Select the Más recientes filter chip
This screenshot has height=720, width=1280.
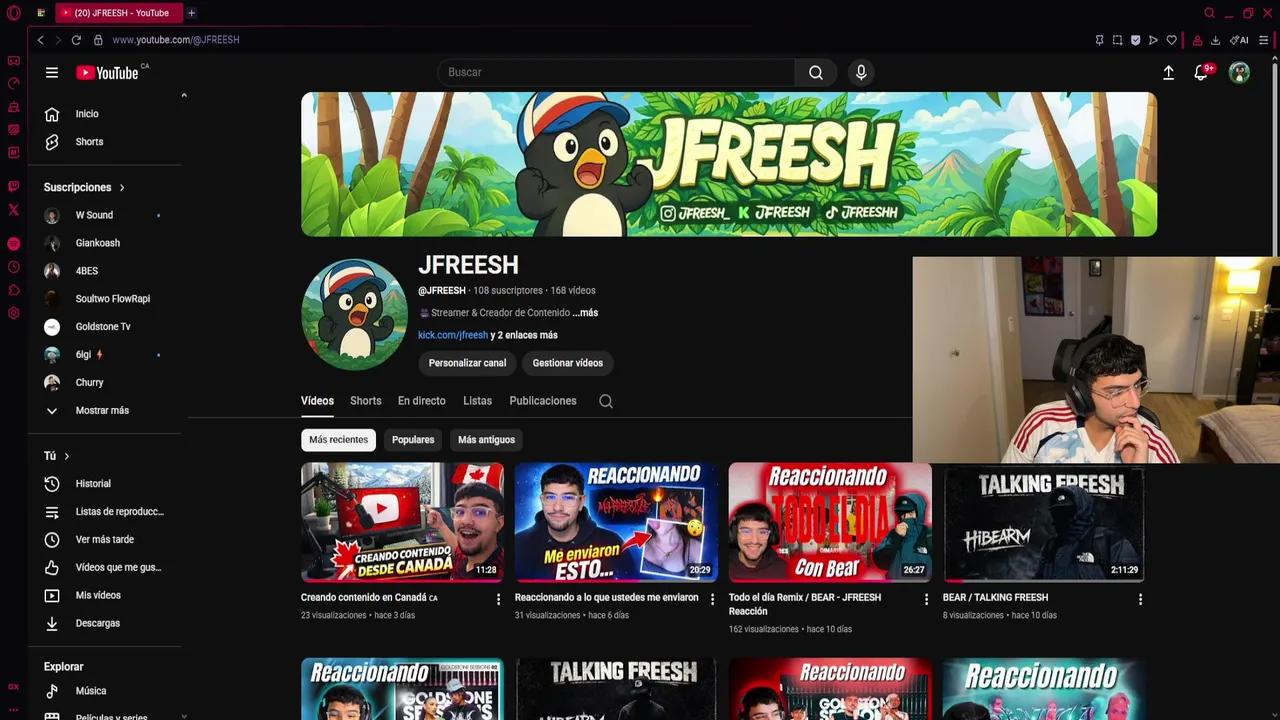(x=338, y=440)
